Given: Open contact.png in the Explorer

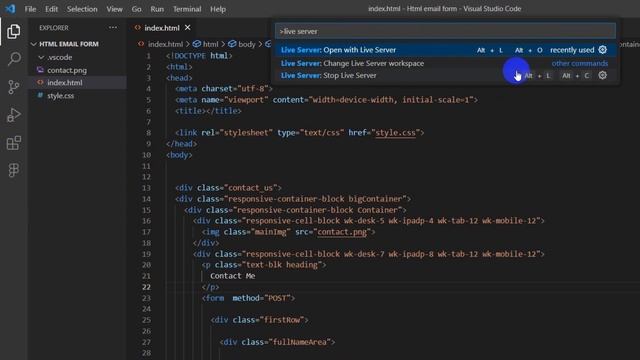Looking at the screenshot, I should pos(67,70).
